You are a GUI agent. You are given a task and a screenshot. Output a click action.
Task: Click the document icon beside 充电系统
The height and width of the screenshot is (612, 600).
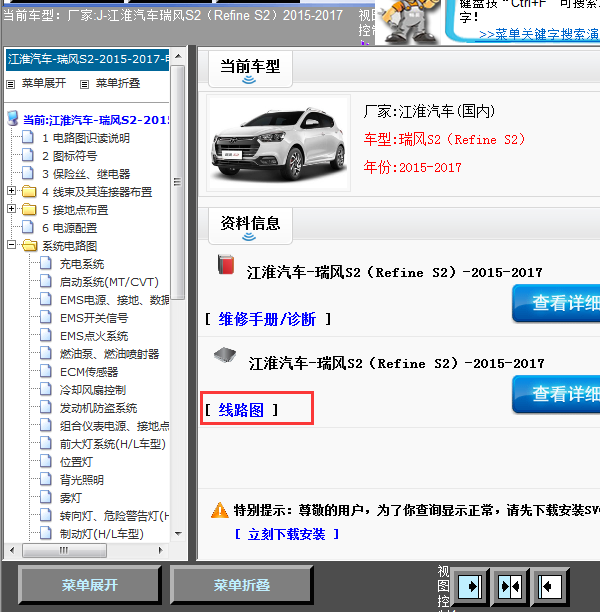pyautogui.click(x=46, y=263)
